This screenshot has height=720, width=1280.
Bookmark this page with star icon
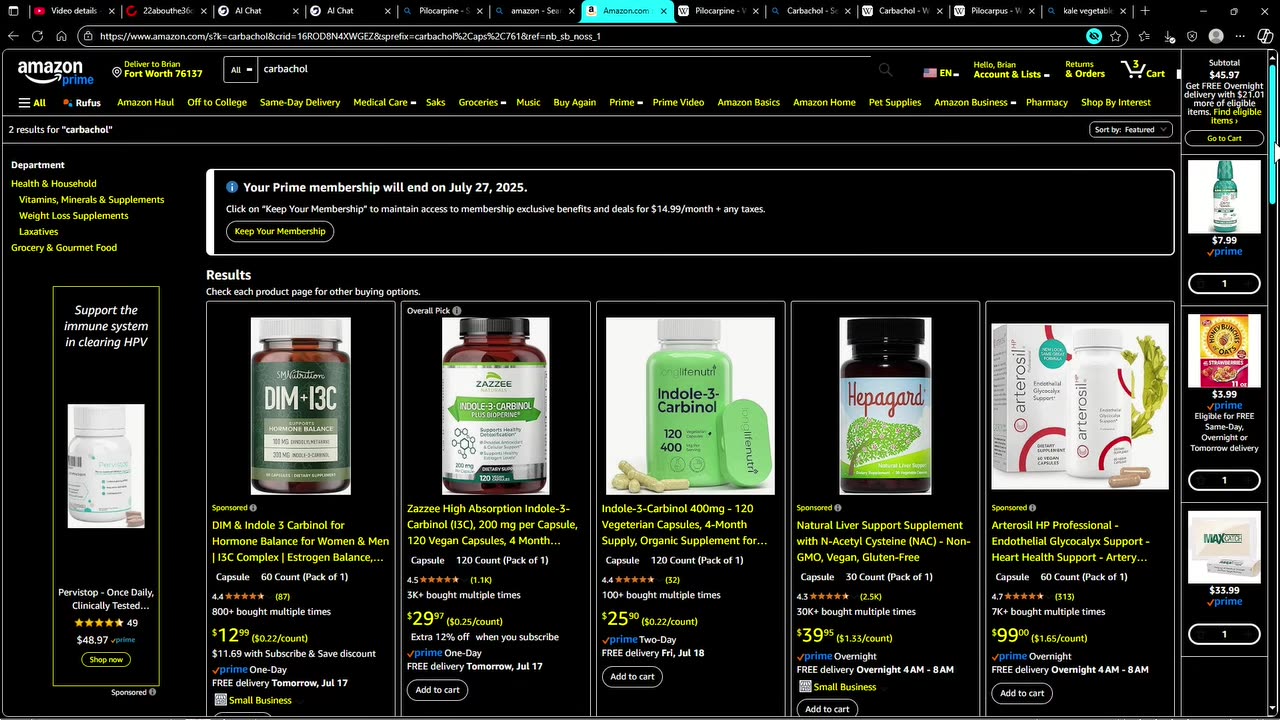click(1116, 36)
